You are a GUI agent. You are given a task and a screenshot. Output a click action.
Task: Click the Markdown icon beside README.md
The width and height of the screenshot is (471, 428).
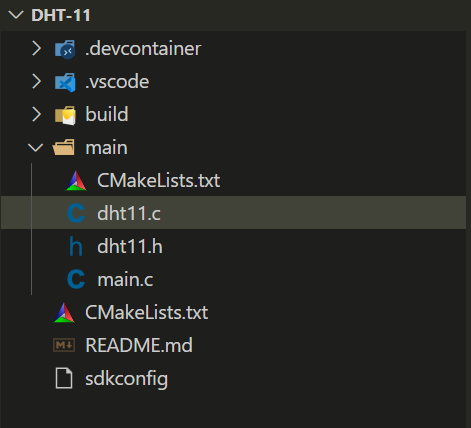click(64, 345)
